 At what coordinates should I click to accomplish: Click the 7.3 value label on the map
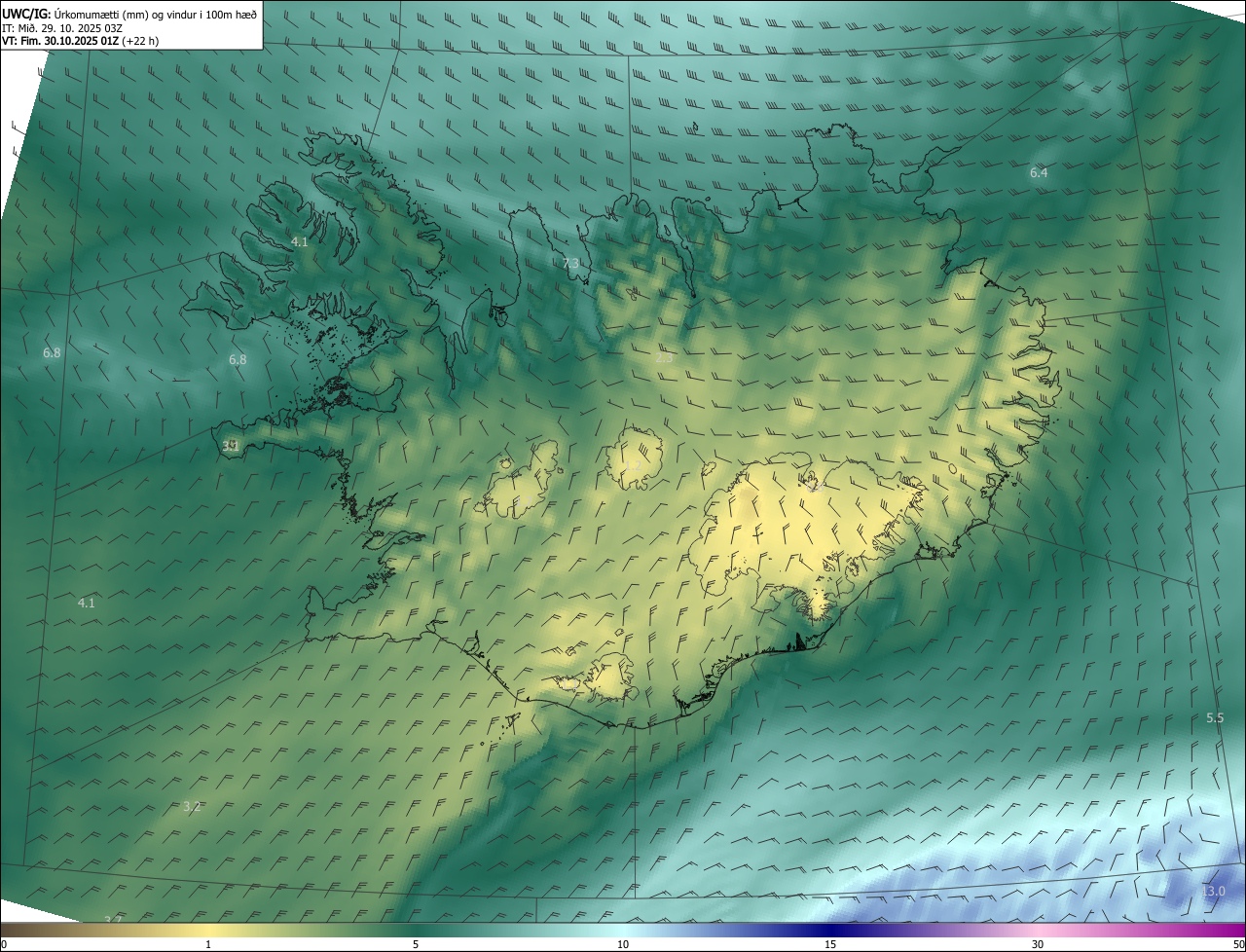(x=570, y=264)
